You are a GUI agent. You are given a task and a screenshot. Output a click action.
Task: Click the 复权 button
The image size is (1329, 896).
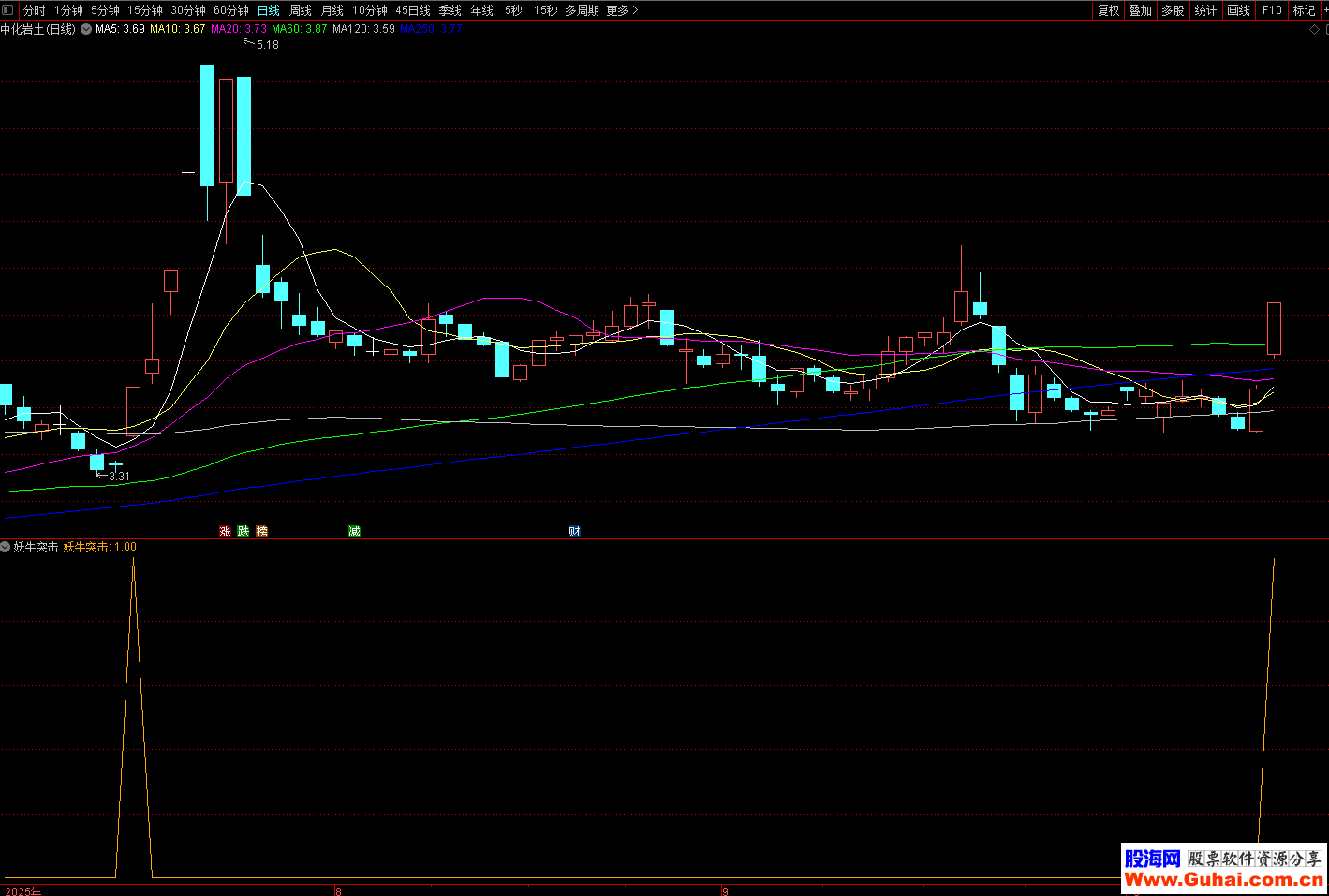pos(1108,10)
